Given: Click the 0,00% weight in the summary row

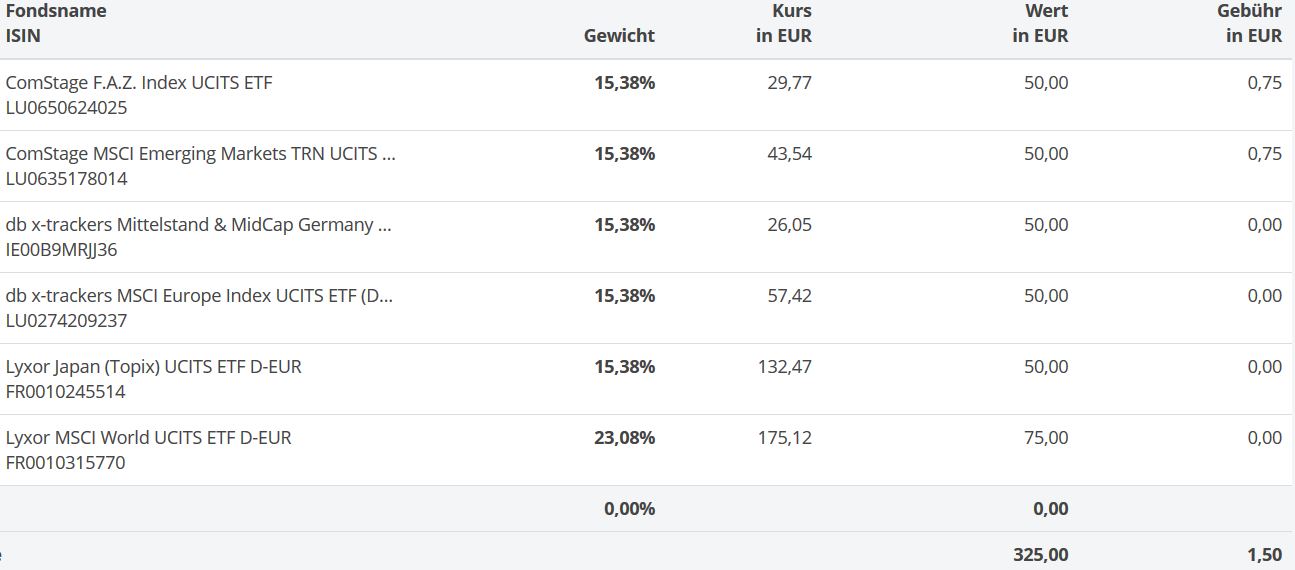Looking at the screenshot, I should [629, 509].
